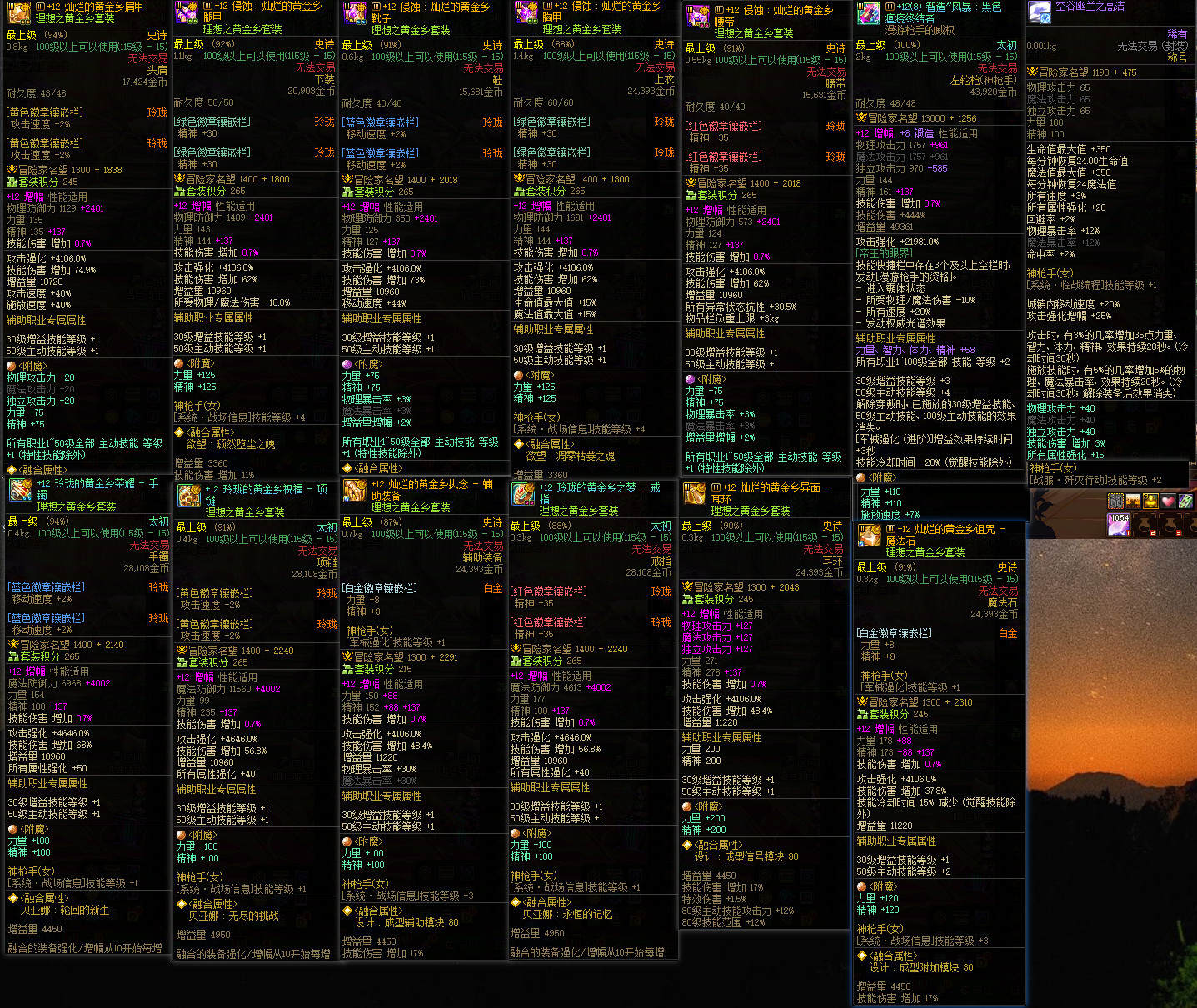Click 耐久度 50/50 on leg armor
Image resolution: width=1197 pixels, height=1008 pixels.
(203, 102)
